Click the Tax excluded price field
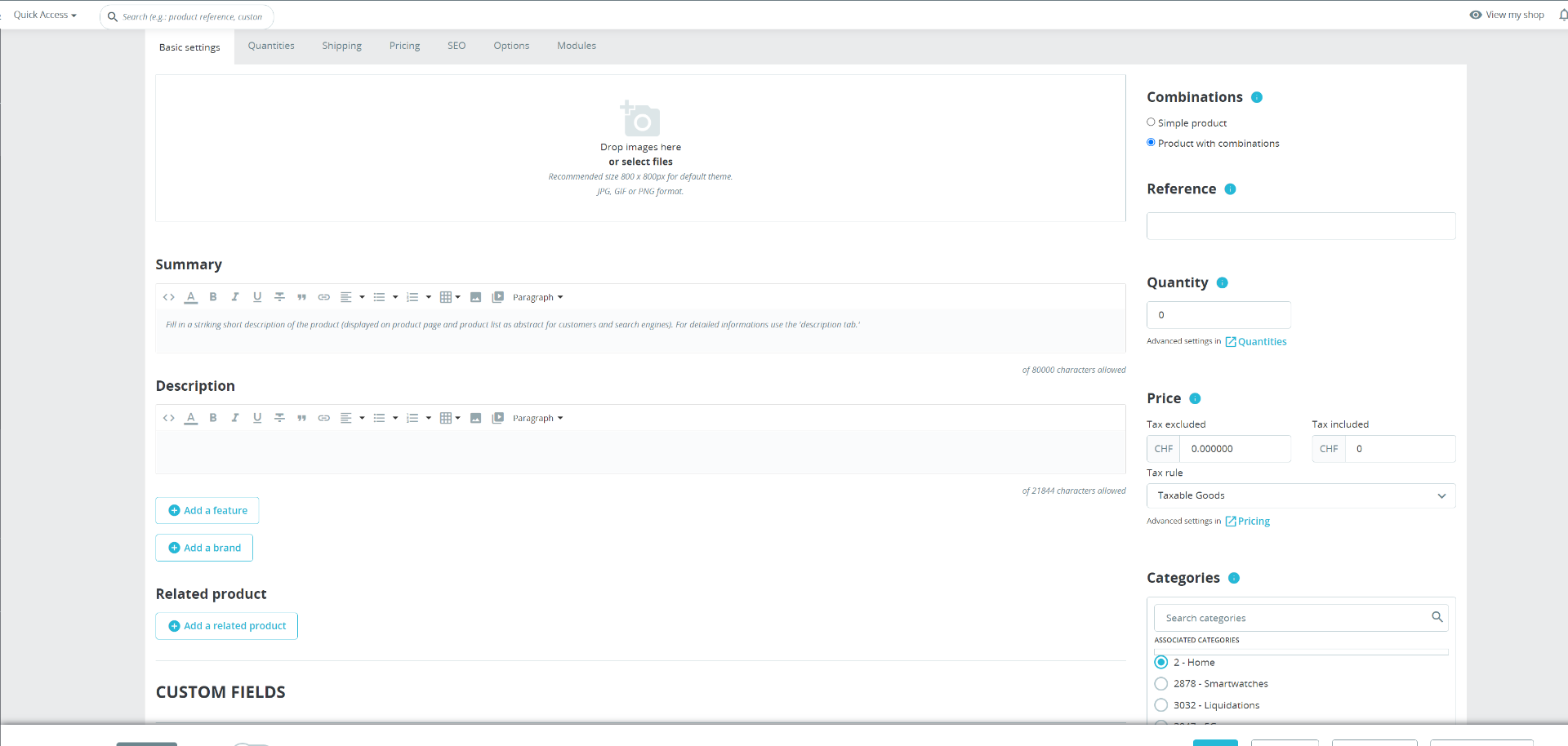The width and height of the screenshot is (1568, 746). pos(1235,449)
